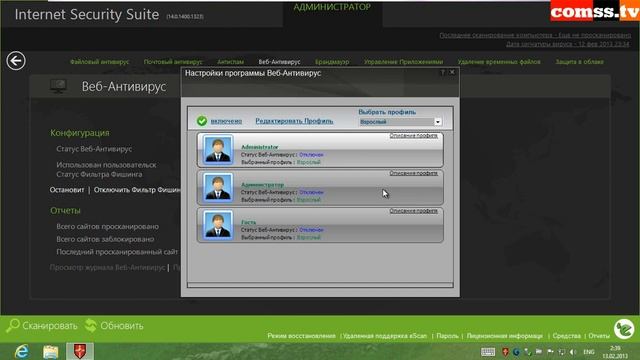
Task: Open Режим восстановления
Action: point(301,336)
